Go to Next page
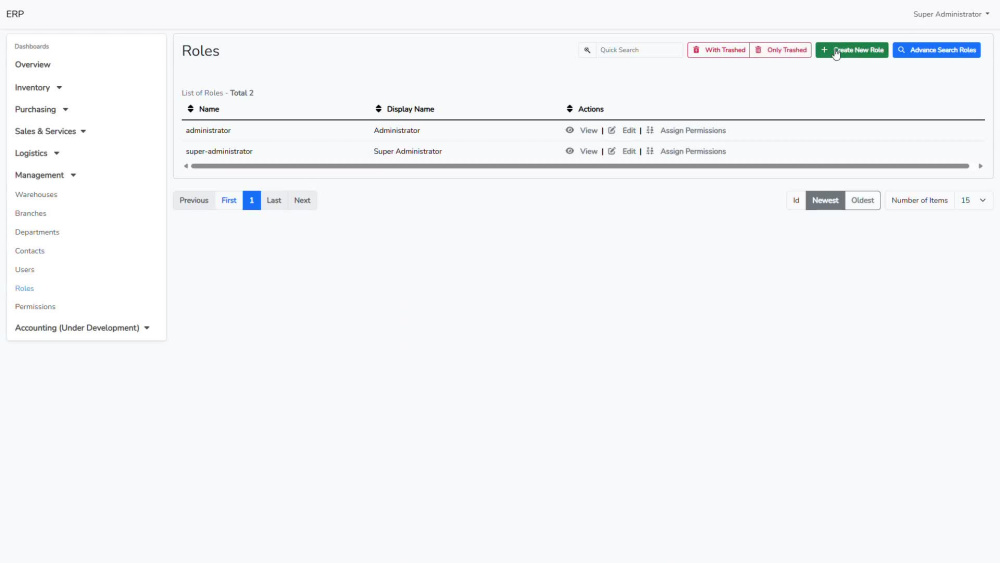This screenshot has height=563, width=1000. 302,200
